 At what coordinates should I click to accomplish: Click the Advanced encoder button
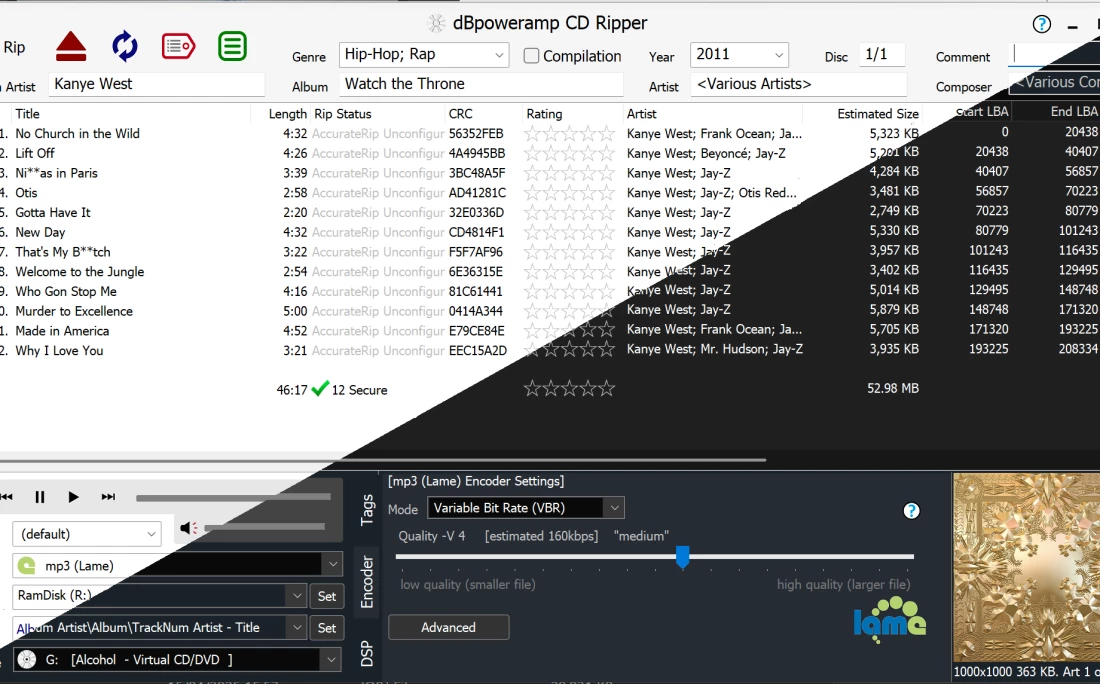(x=448, y=627)
